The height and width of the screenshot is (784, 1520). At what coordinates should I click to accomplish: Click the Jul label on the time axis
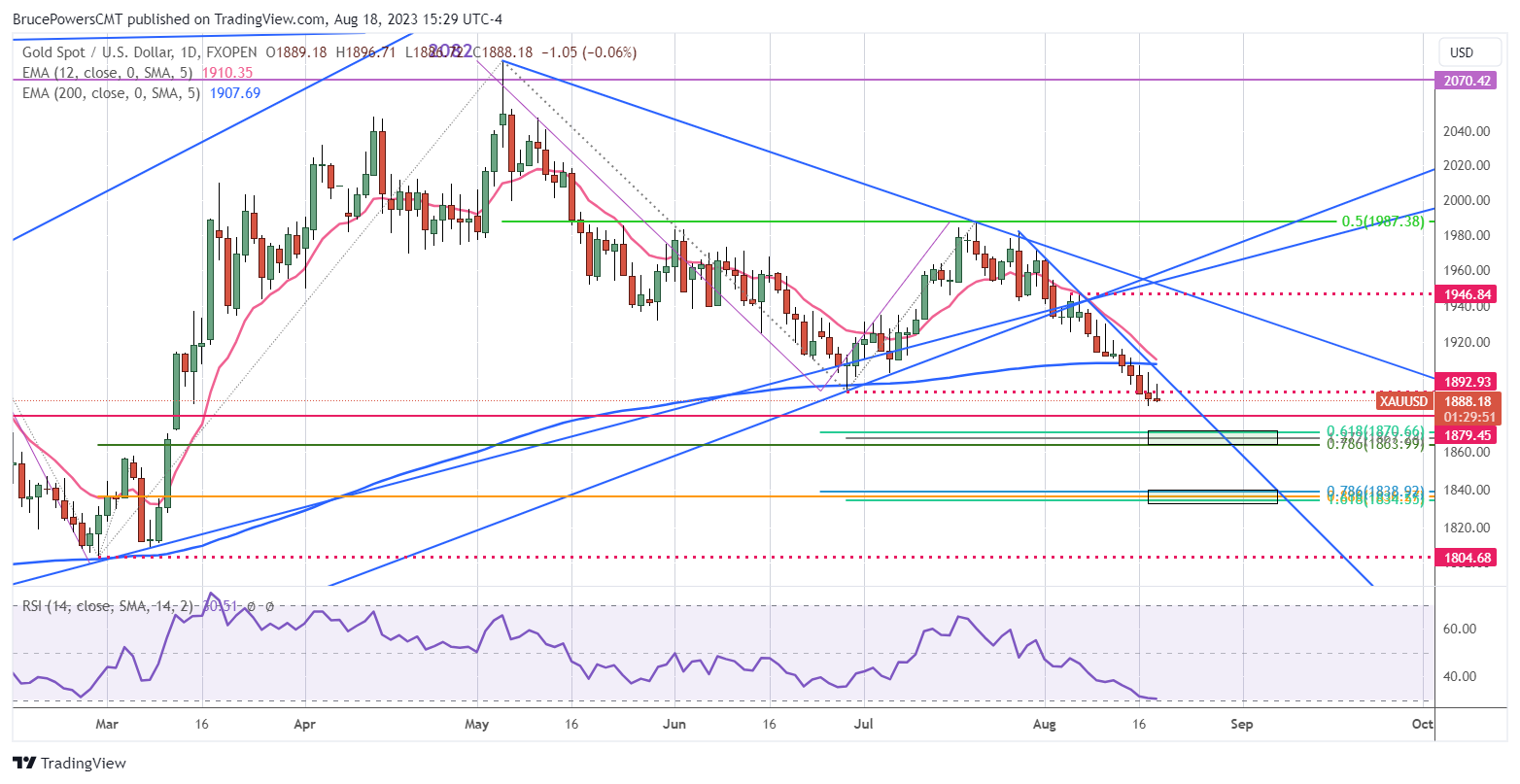[x=864, y=724]
